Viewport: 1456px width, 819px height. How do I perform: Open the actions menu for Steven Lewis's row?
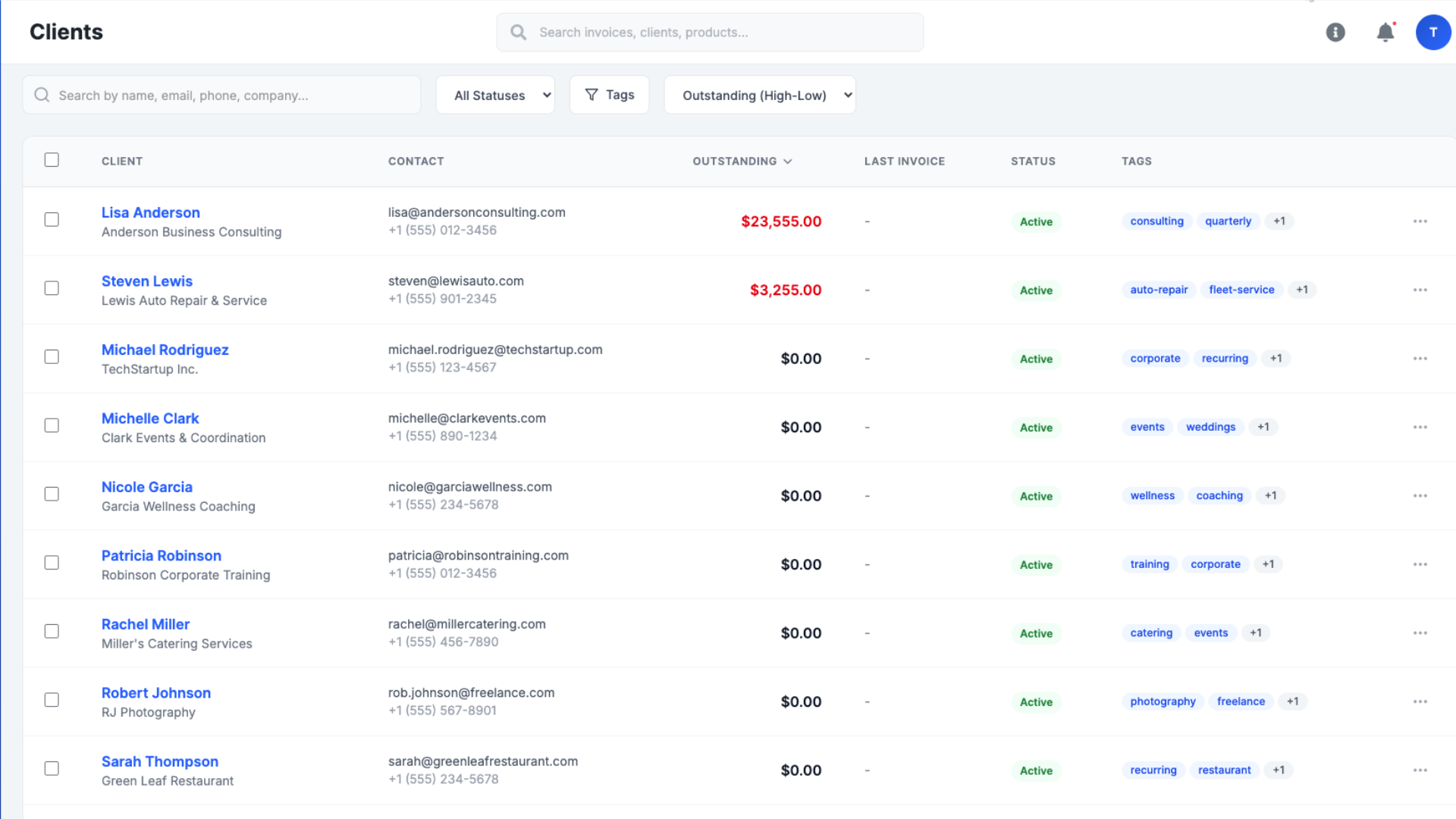(1420, 290)
